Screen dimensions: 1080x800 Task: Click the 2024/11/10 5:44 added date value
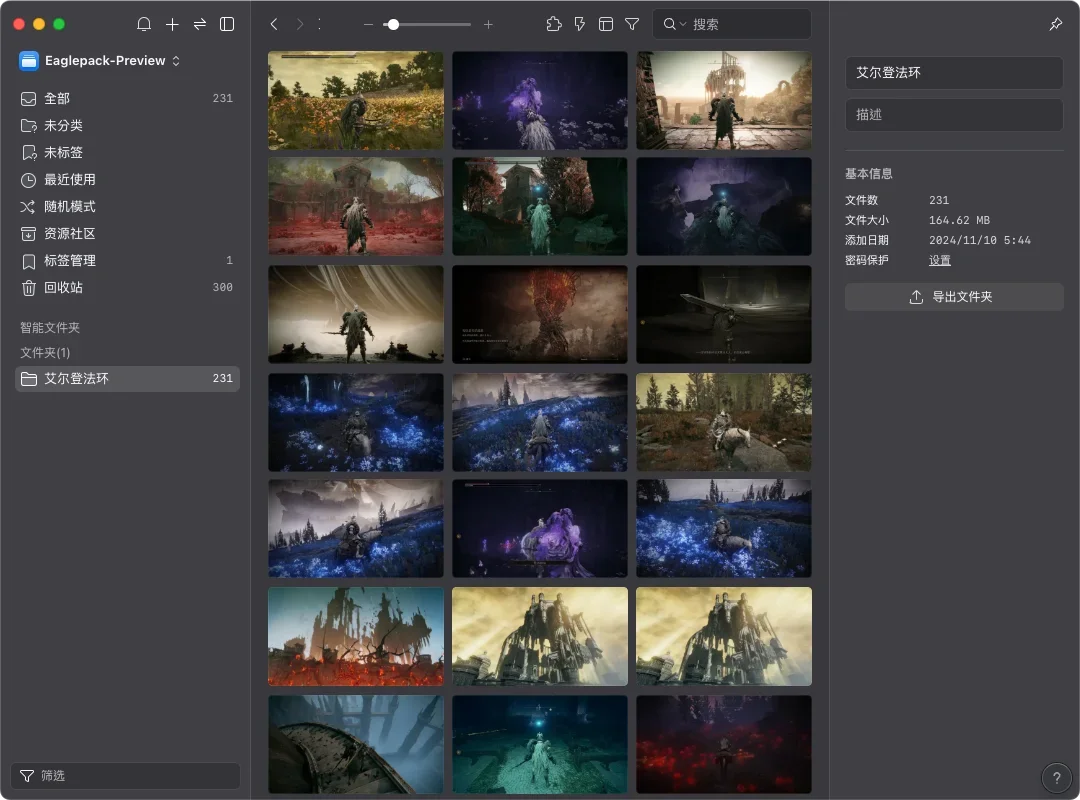[x=979, y=240]
